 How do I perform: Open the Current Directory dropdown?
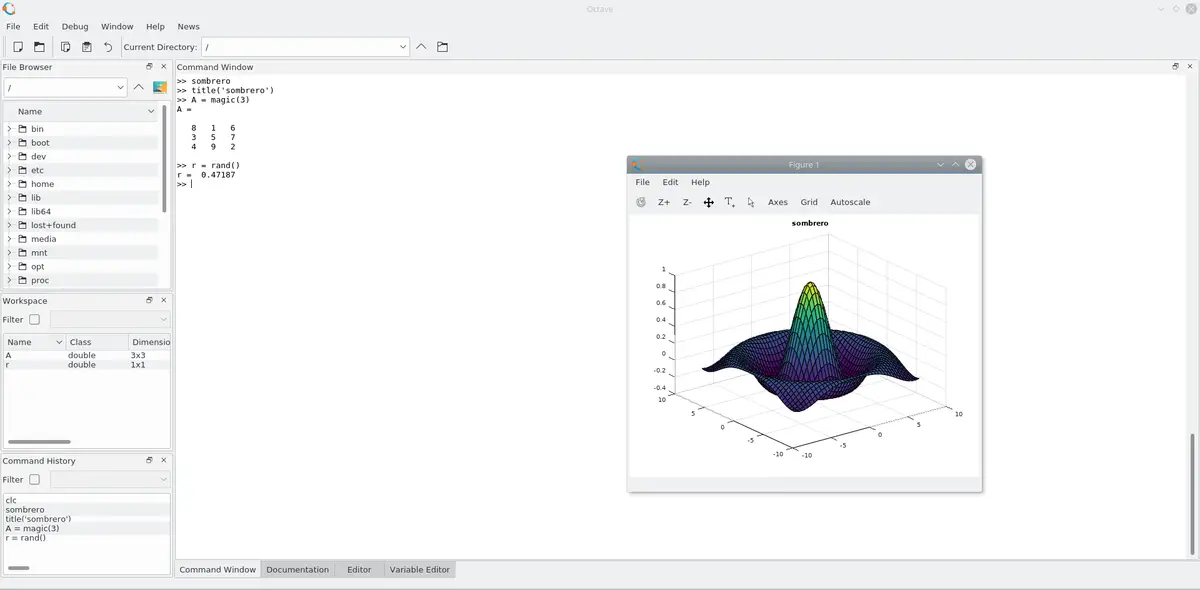[403, 46]
